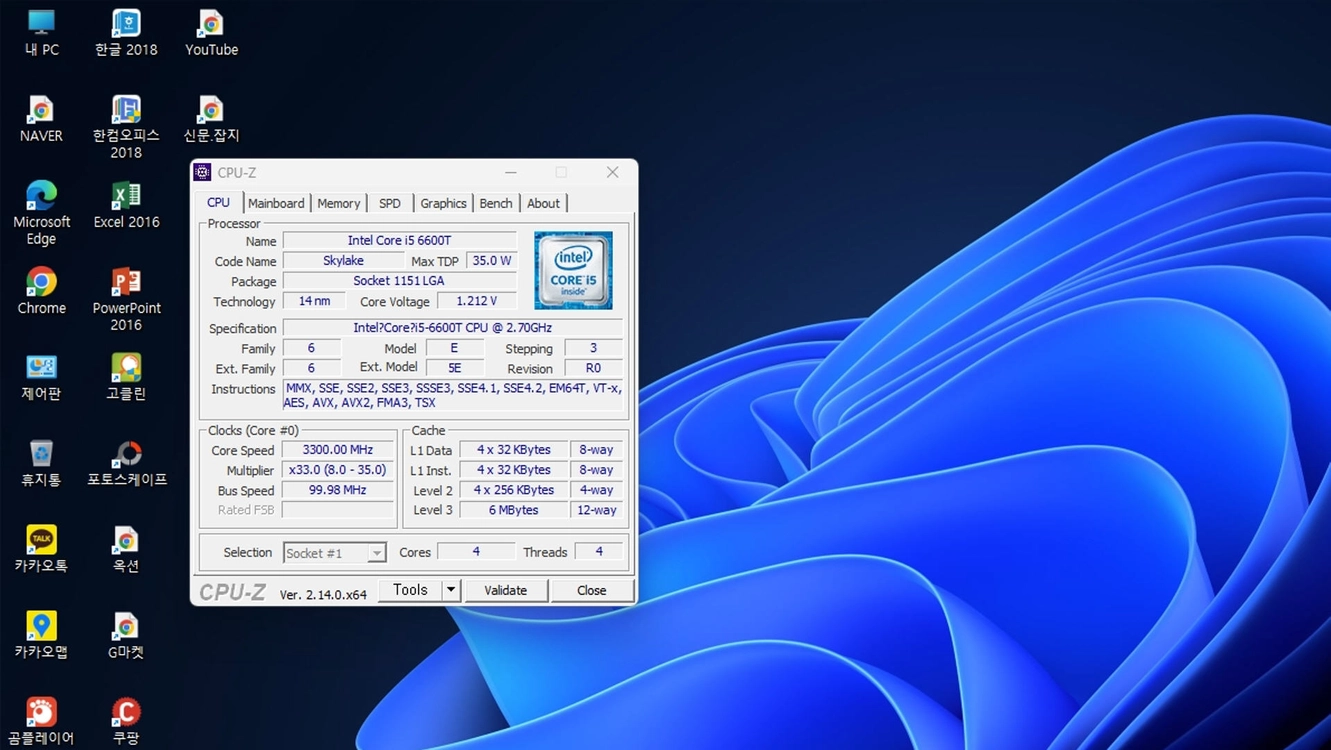
Task: Click the empty Rated FSB field
Action: click(x=338, y=510)
